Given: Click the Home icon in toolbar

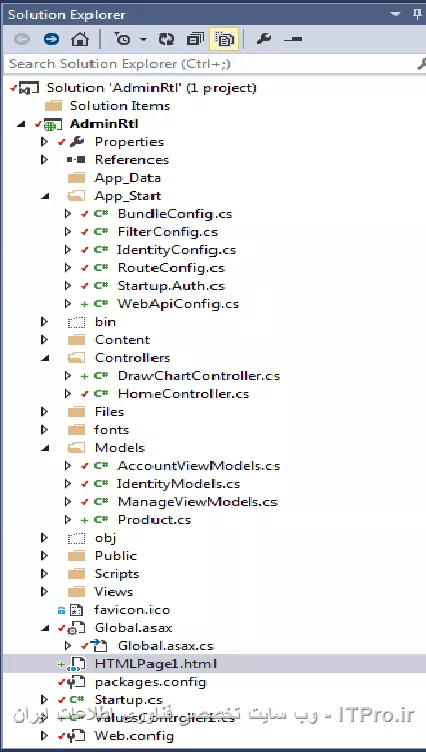Looking at the screenshot, I should click(80, 39).
